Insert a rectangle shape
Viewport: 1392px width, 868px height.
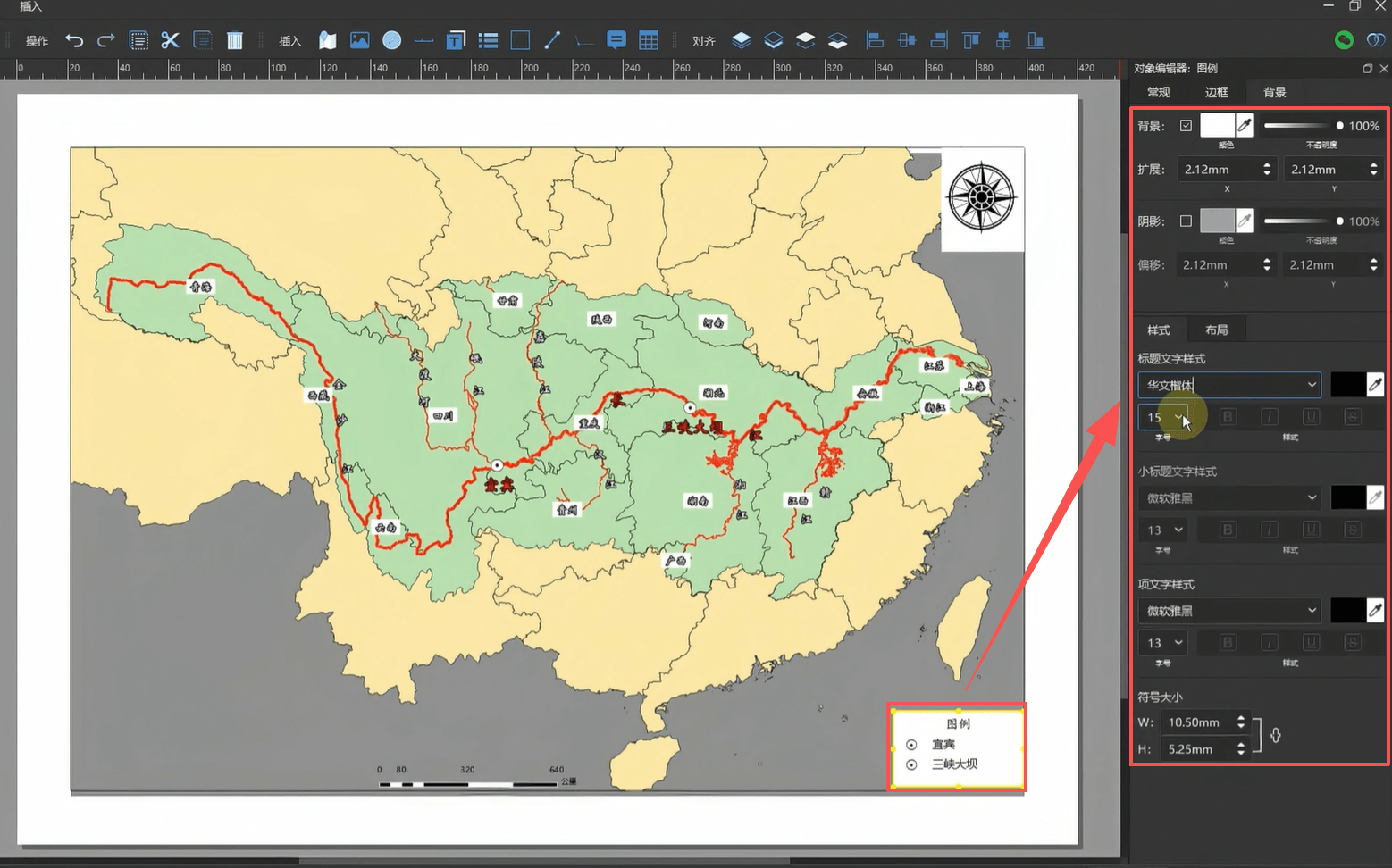point(520,40)
